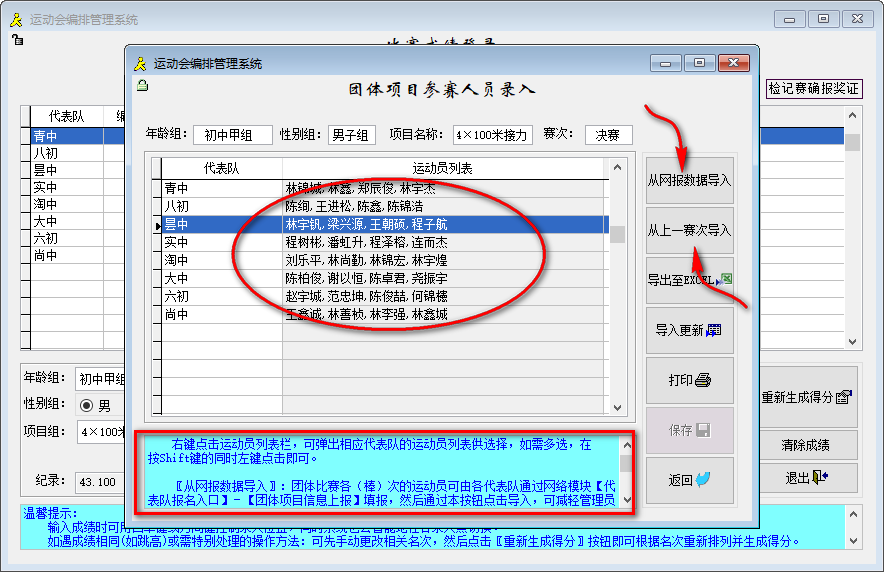Click the scroll-up arrow of athlete table
The width and height of the screenshot is (884, 572).
[x=618, y=164]
